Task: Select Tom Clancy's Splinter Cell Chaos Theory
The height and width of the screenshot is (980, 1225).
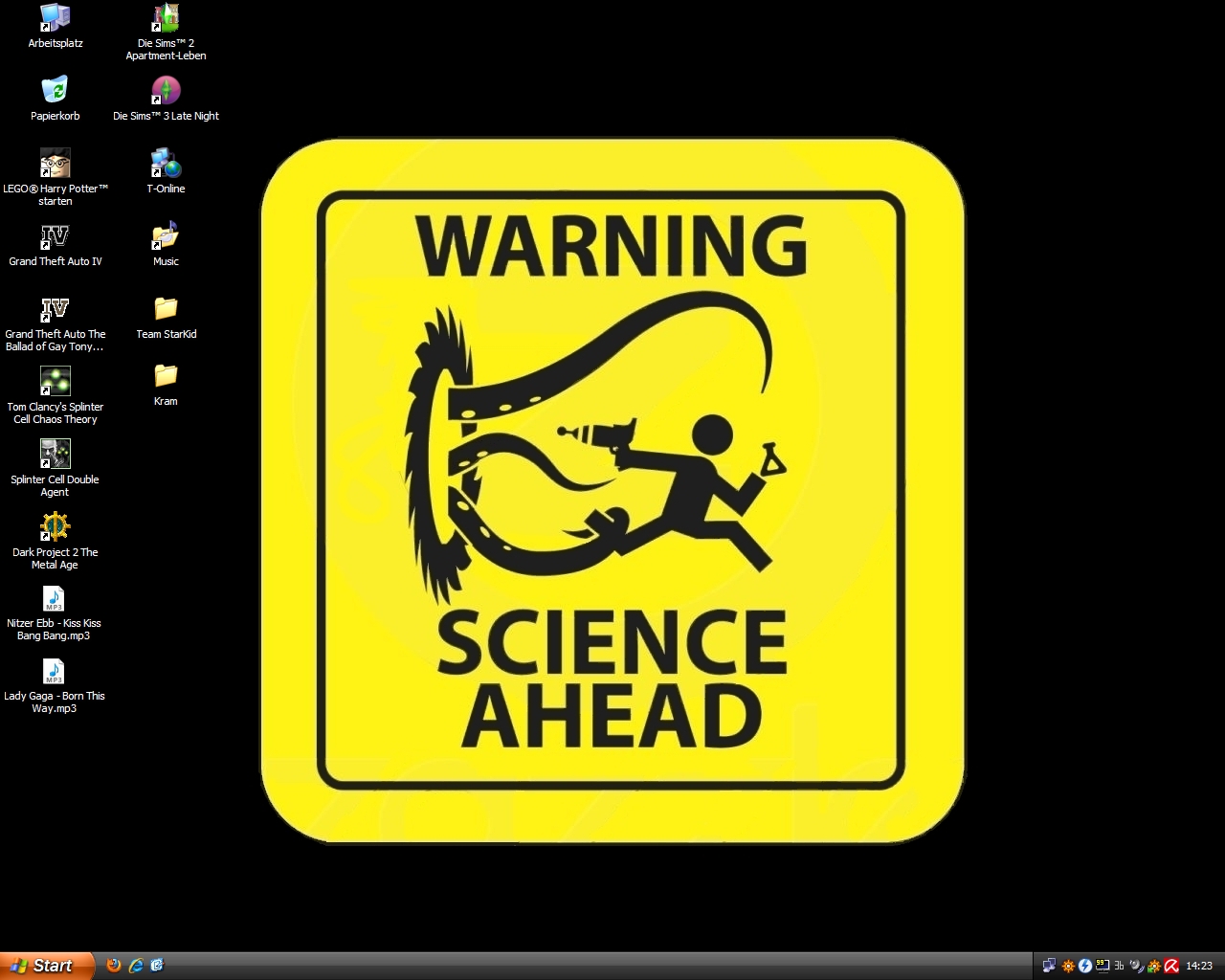Action: click(x=55, y=382)
